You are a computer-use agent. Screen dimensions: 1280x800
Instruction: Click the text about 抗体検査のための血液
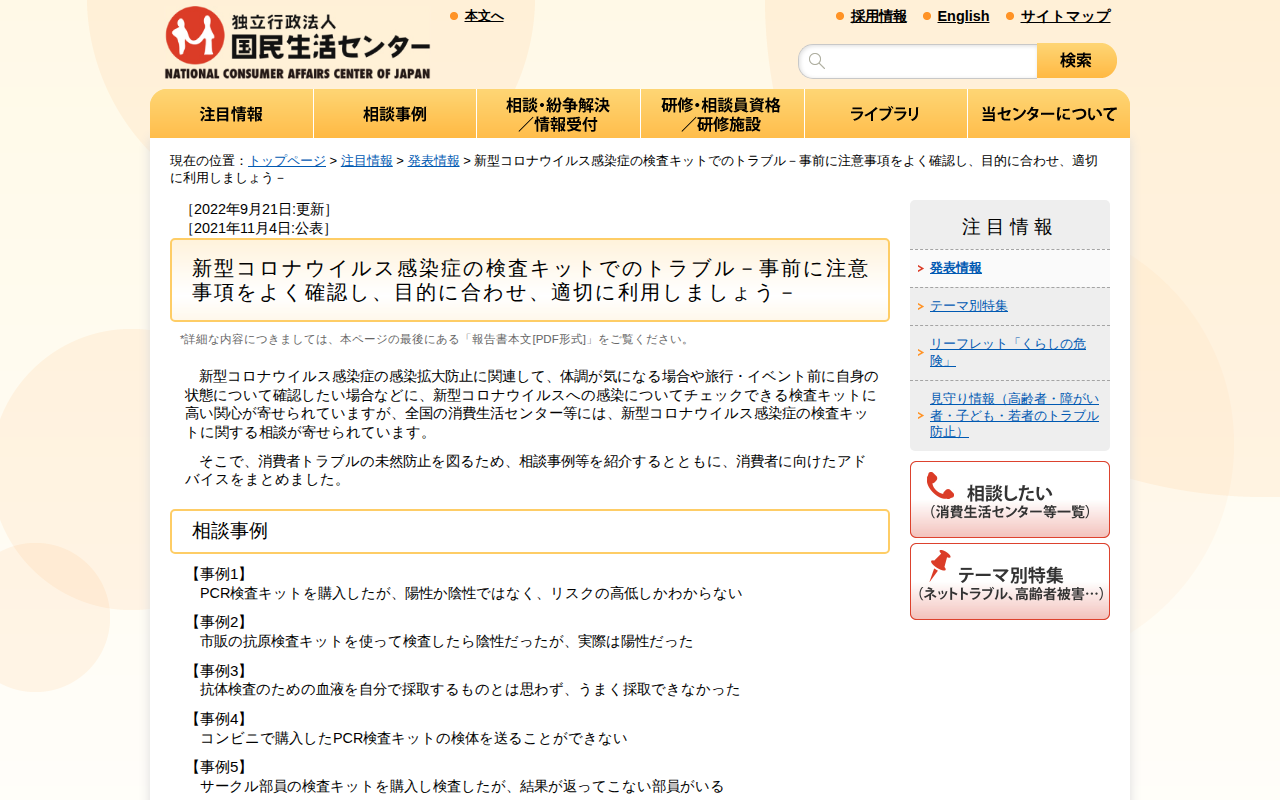(470, 689)
